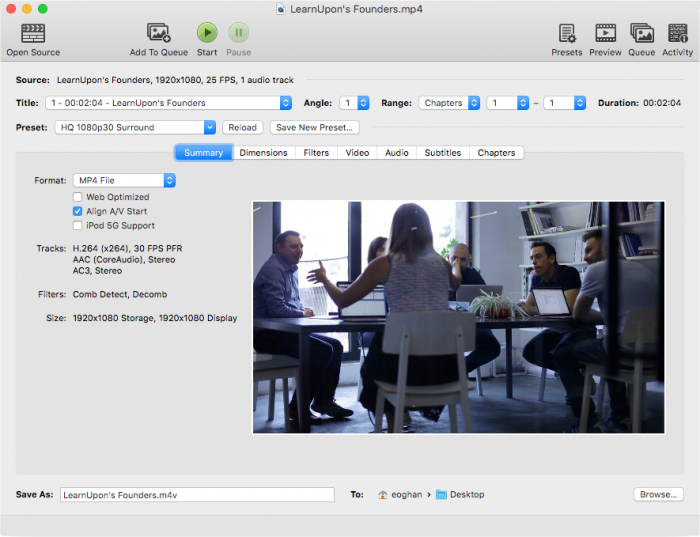Click the Open Source film icon
Screen dimensions: 700x537
[32, 33]
